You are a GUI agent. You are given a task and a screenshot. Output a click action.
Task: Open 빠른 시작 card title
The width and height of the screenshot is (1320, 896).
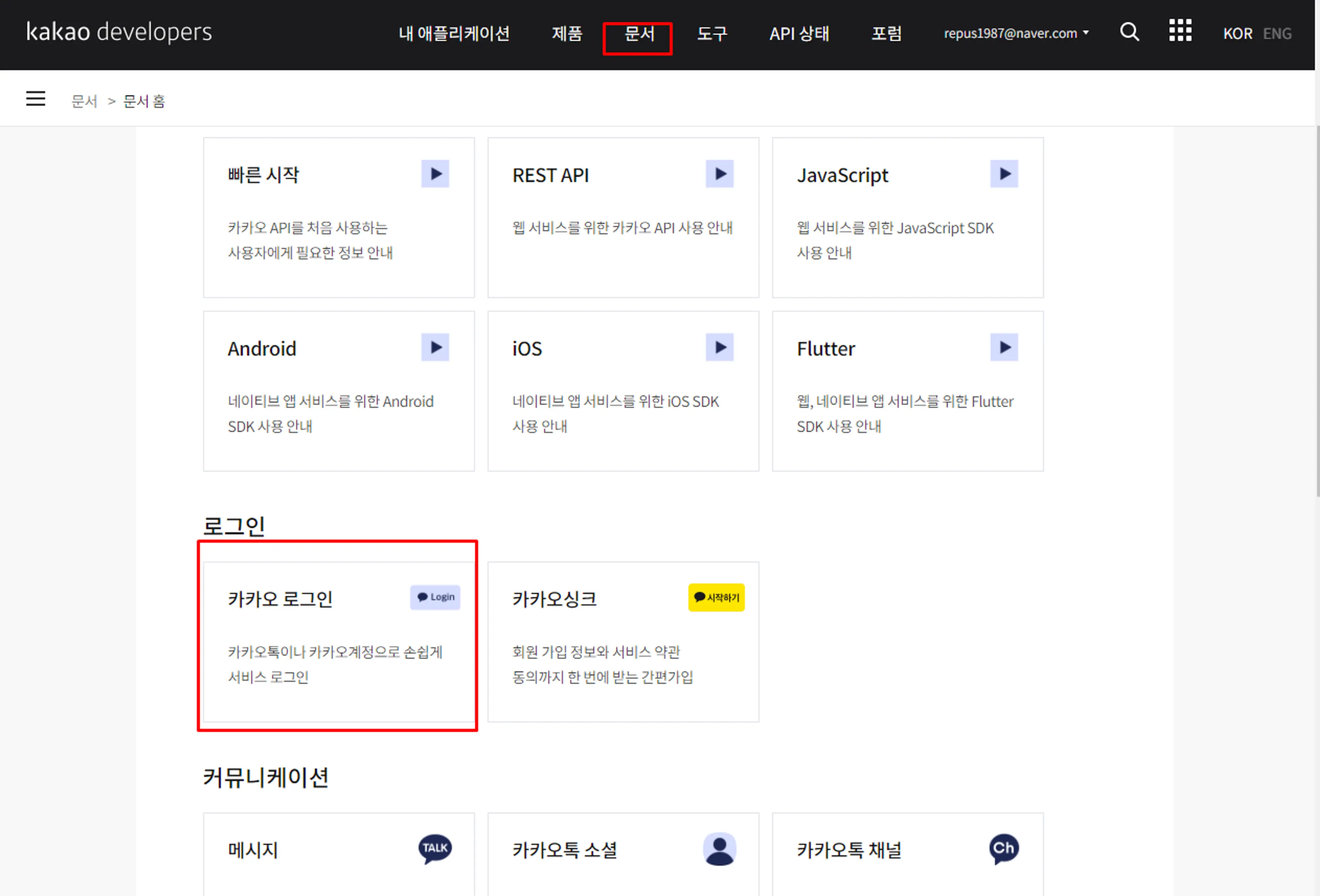point(263,175)
